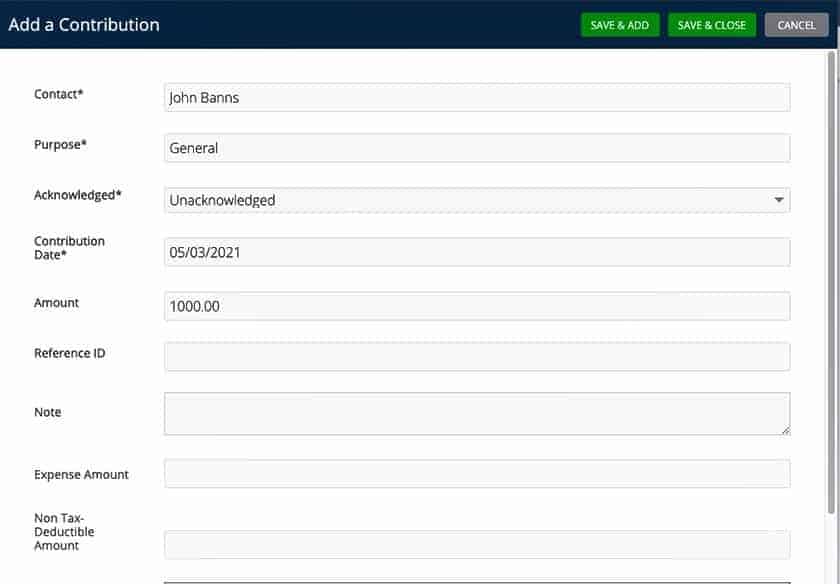Select the Expense Amount input box
840x584 pixels.
click(476, 474)
